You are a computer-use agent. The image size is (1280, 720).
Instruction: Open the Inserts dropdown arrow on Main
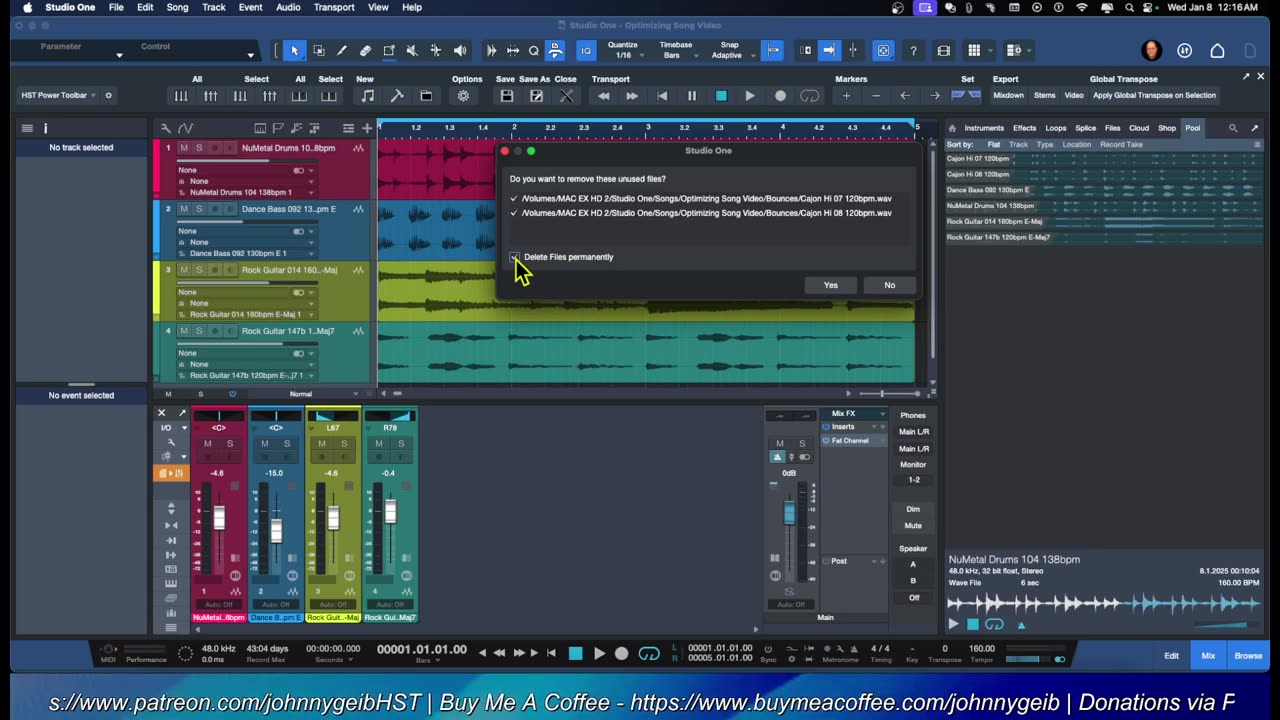coord(874,427)
